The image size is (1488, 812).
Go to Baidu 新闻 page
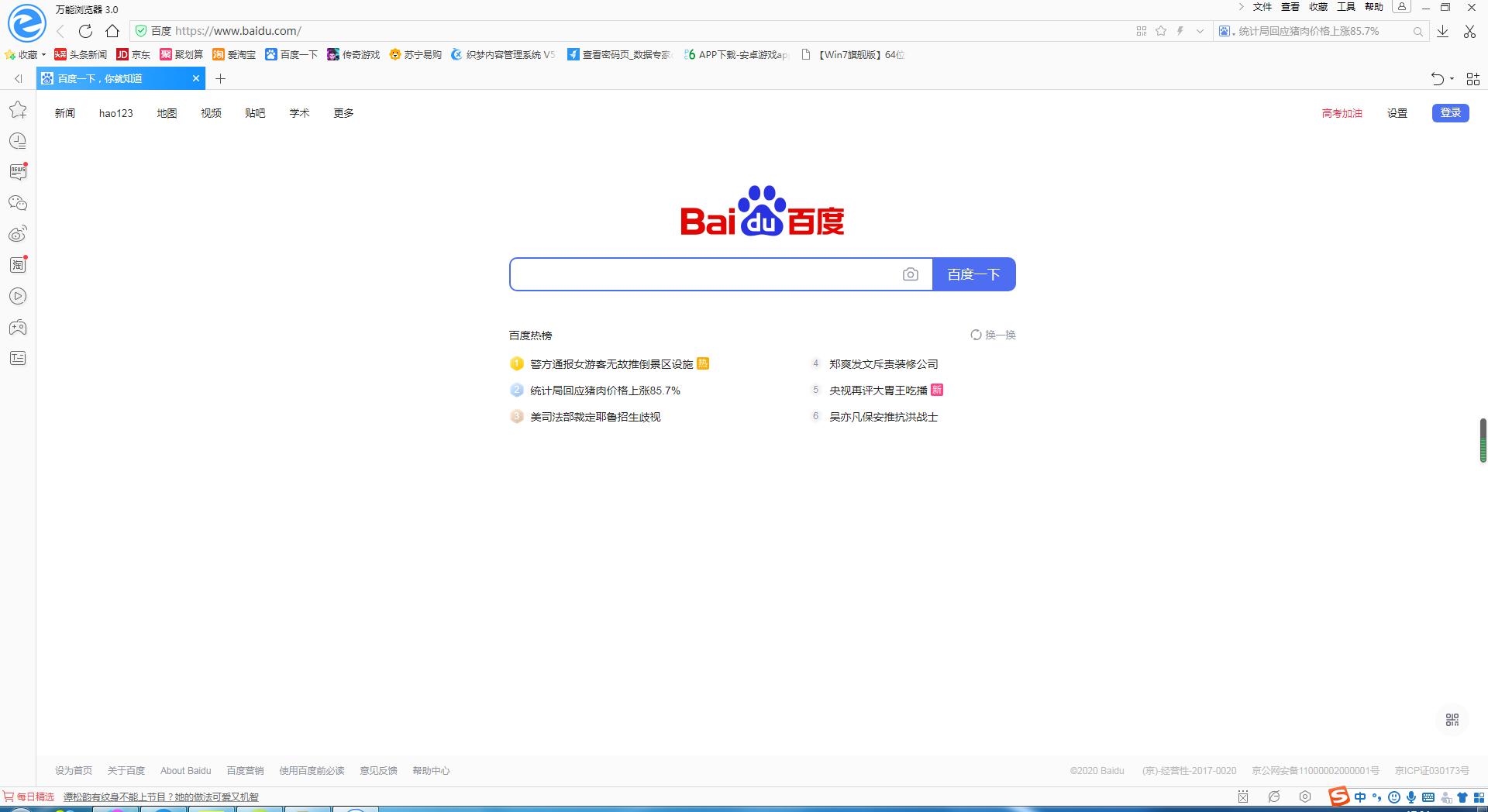tap(65, 113)
